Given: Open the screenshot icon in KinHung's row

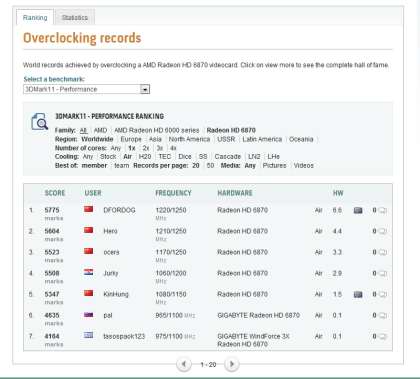Looking at the screenshot, I should click(x=358, y=294).
